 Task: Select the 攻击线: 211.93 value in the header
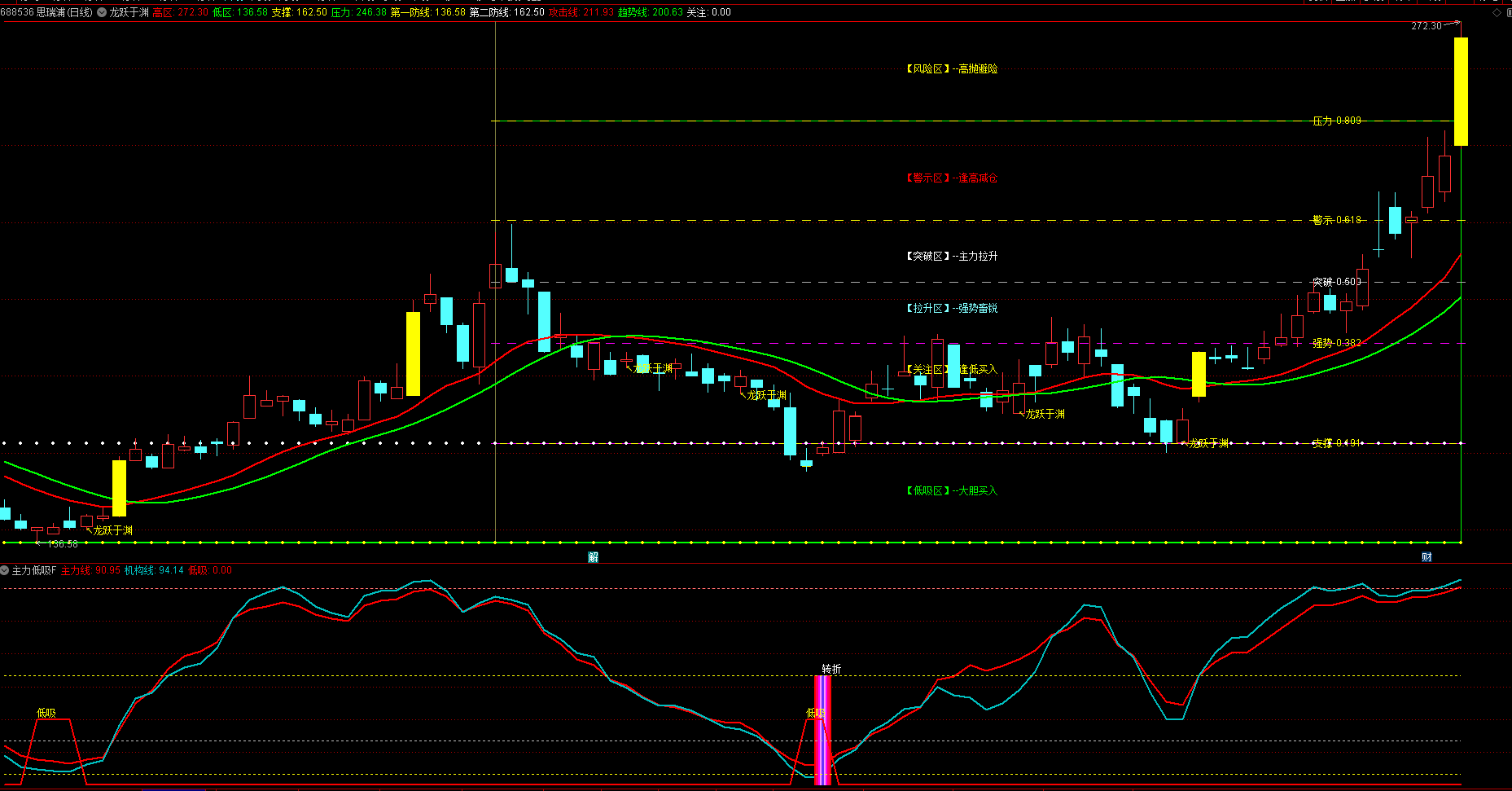tap(581, 12)
